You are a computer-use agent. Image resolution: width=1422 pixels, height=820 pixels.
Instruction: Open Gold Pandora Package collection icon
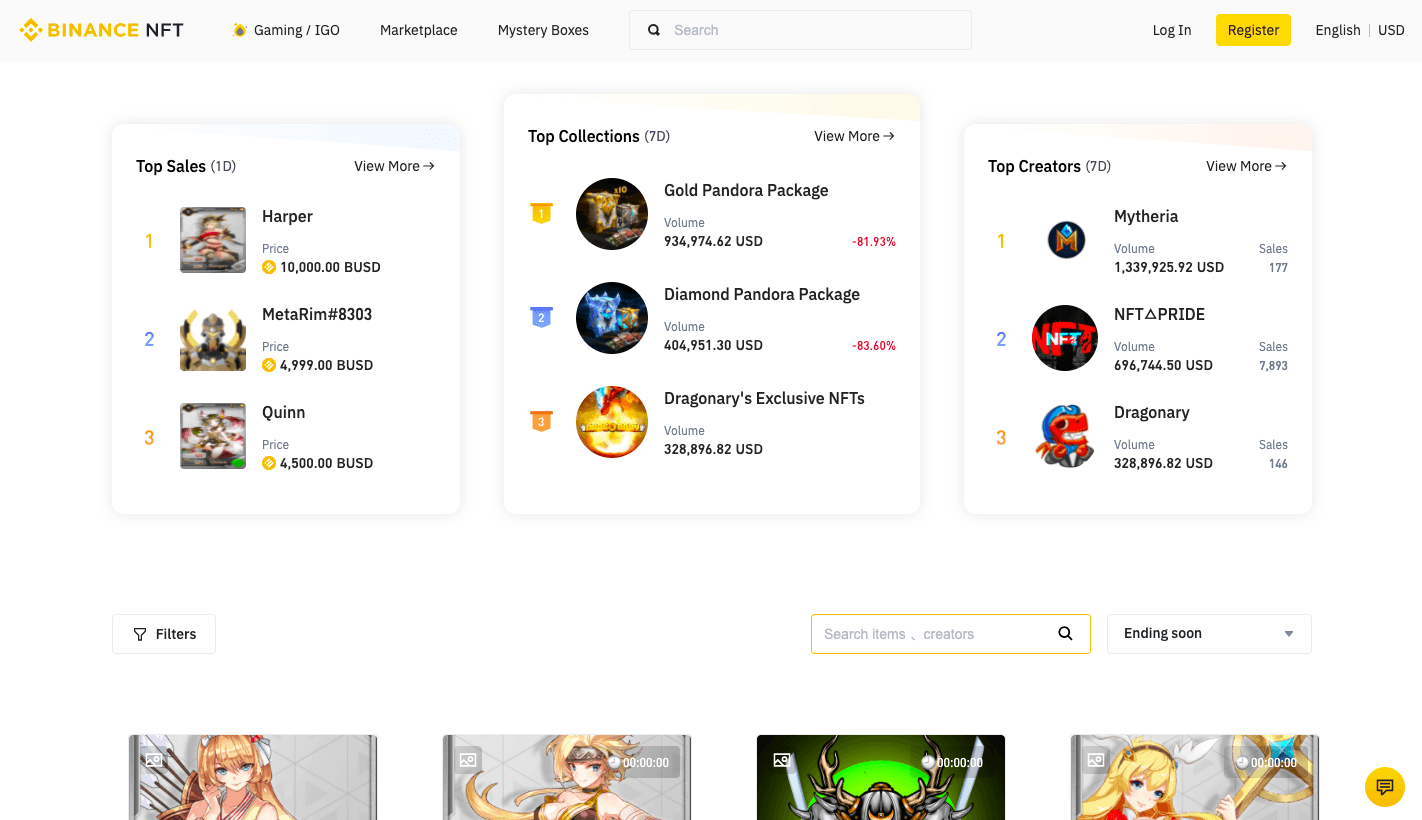click(612, 214)
